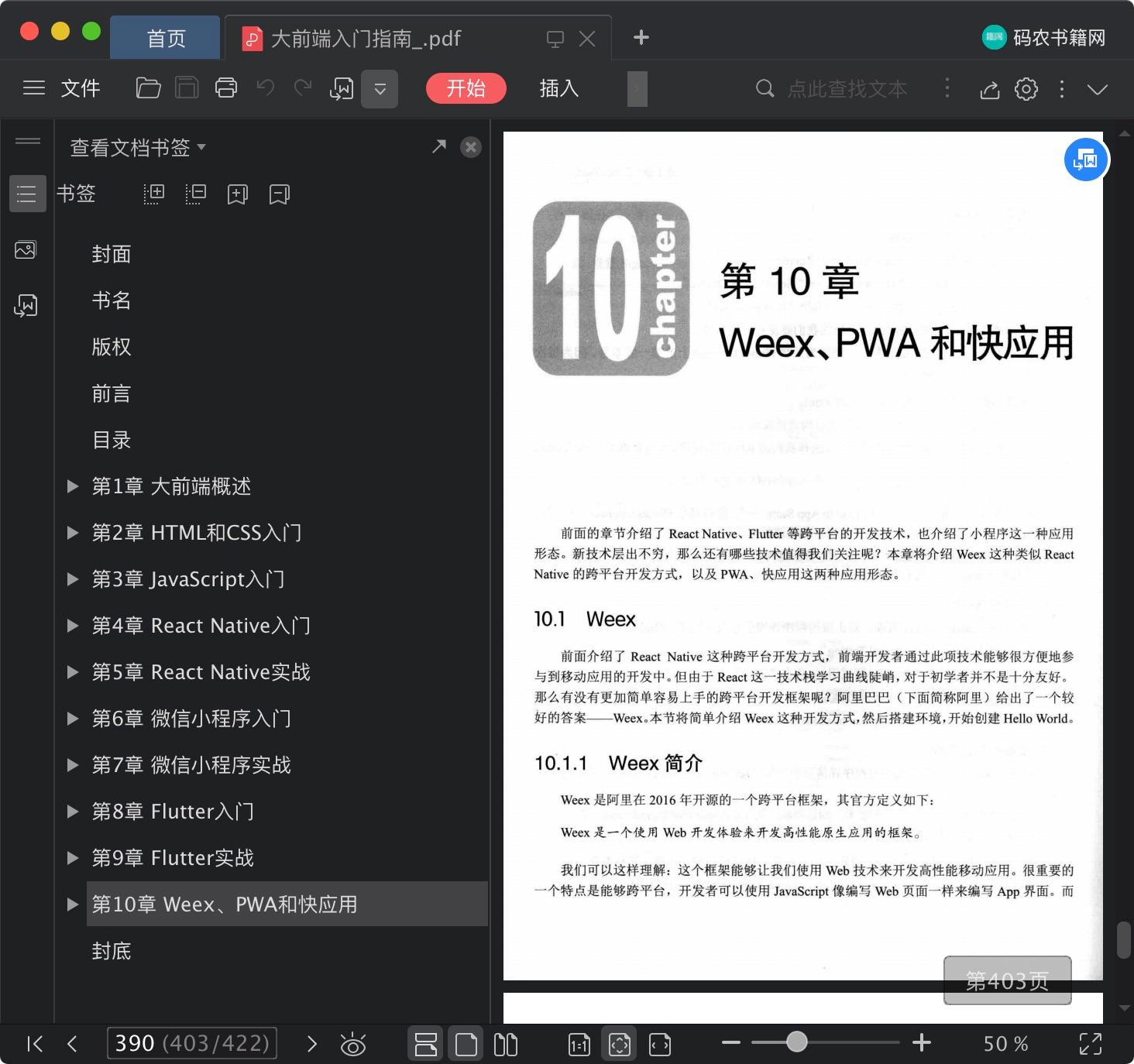Close the 大前端入门指南_.pdf tab
The width and height of the screenshot is (1134, 1064).
coord(587,39)
